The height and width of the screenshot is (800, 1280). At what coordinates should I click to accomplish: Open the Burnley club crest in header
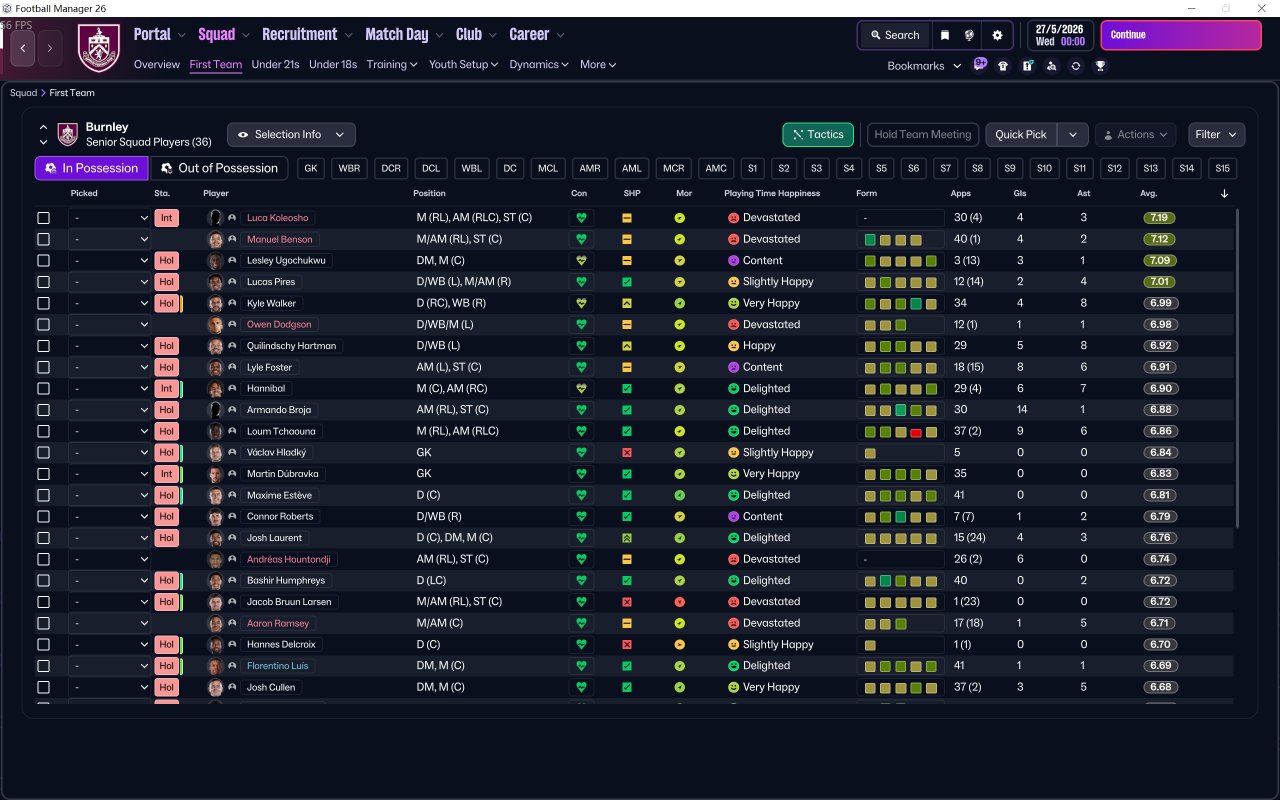point(99,48)
